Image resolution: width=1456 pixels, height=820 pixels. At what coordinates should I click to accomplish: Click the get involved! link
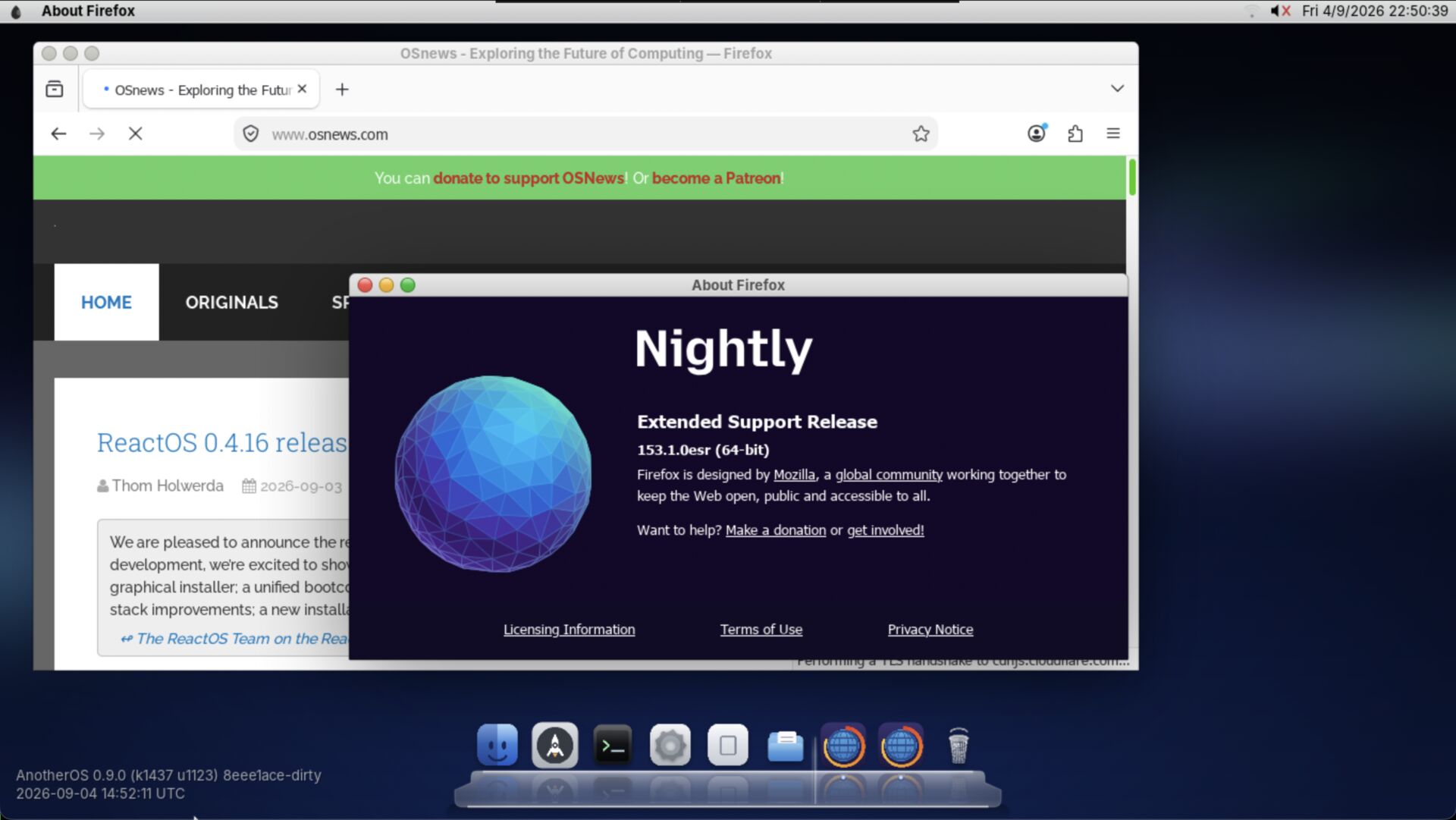click(x=885, y=530)
